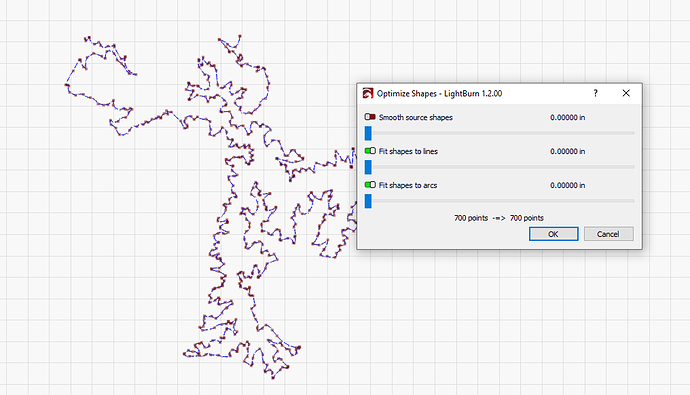The height and width of the screenshot is (395, 690).
Task: Click the Smooth source shapes slider track
Action: click(x=500, y=133)
